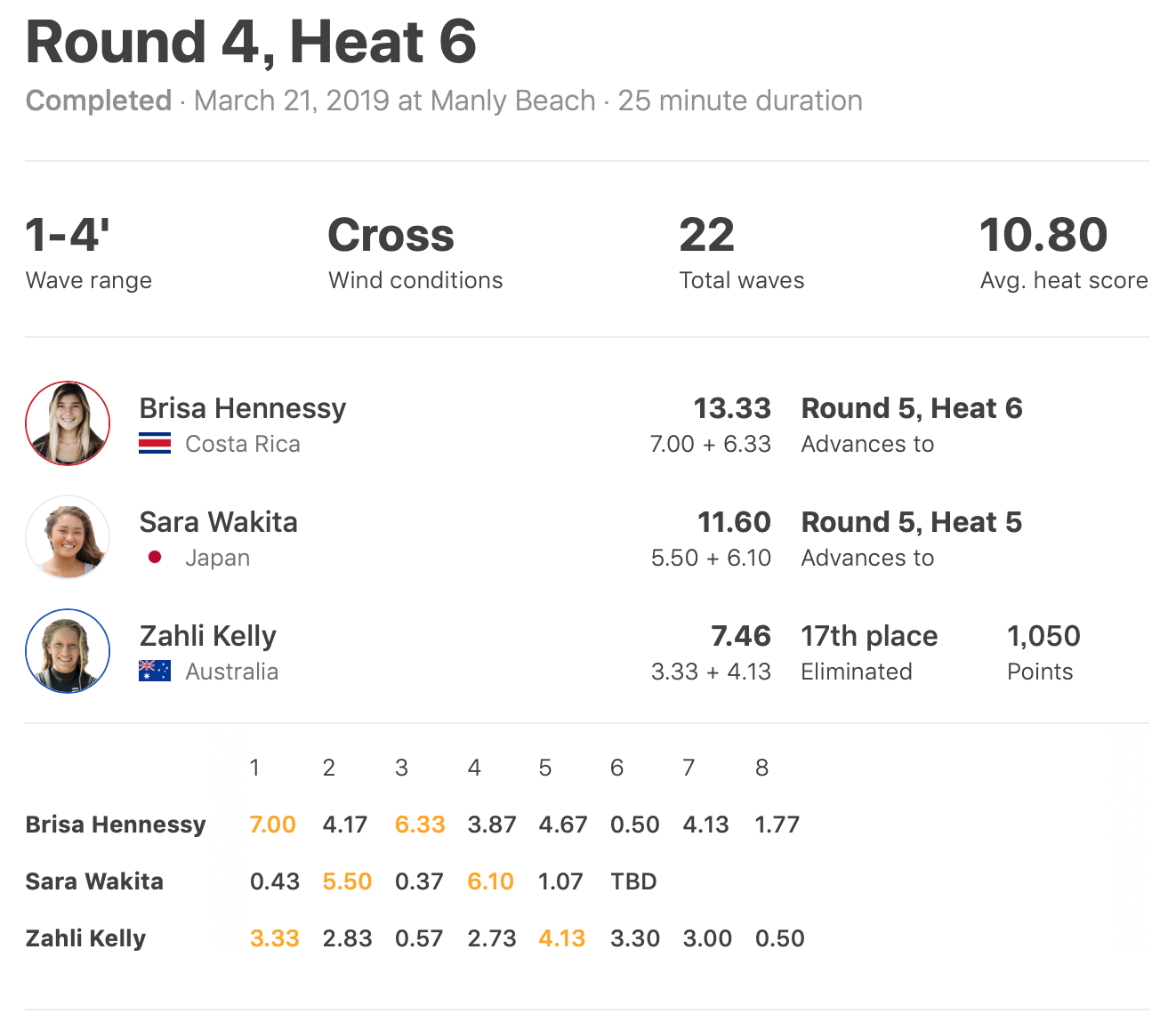Select Sara Wakita's highlighted 6.10 wave score

click(x=490, y=881)
